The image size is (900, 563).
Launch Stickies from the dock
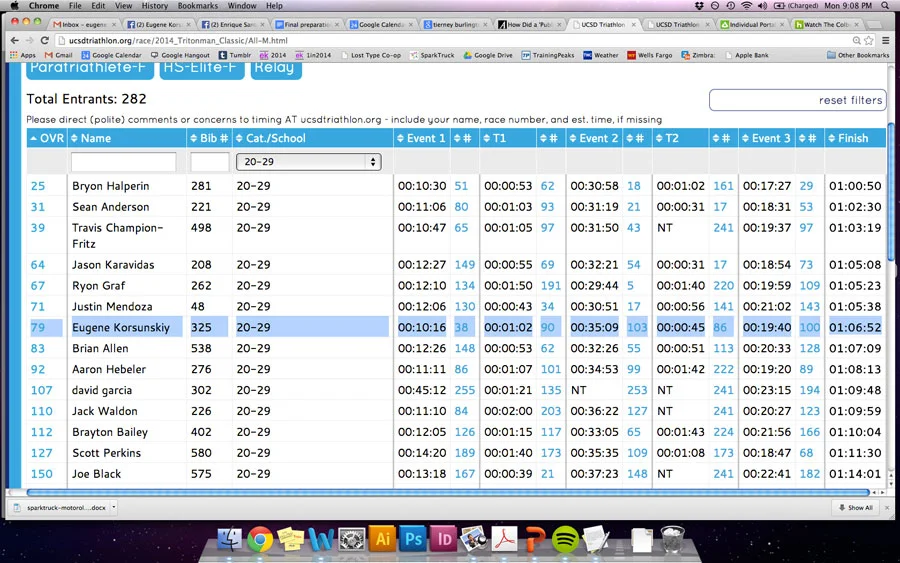click(290, 539)
